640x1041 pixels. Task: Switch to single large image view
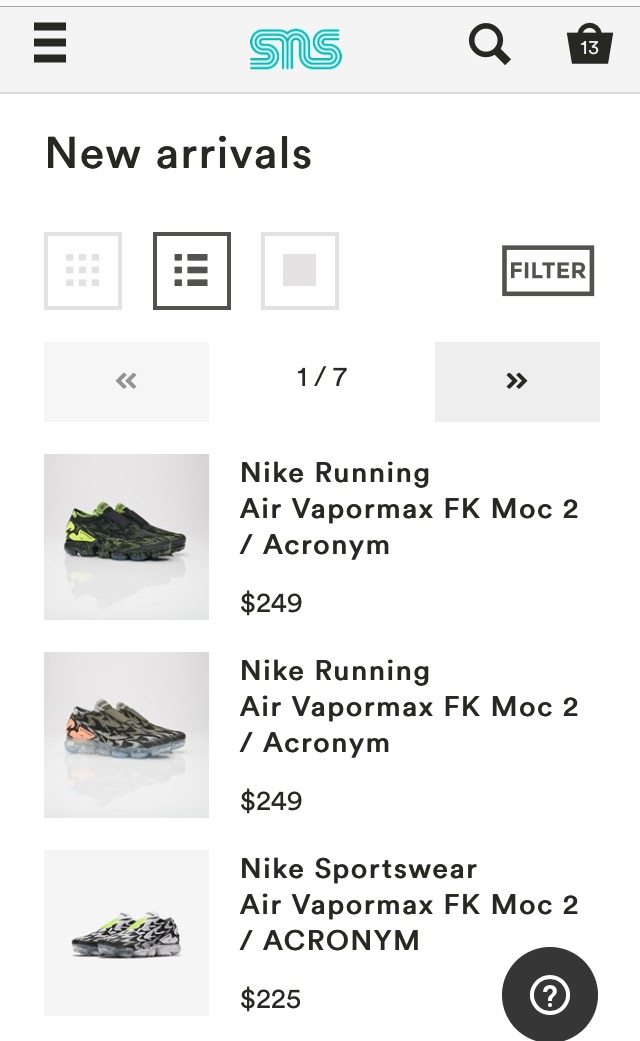[299, 270]
